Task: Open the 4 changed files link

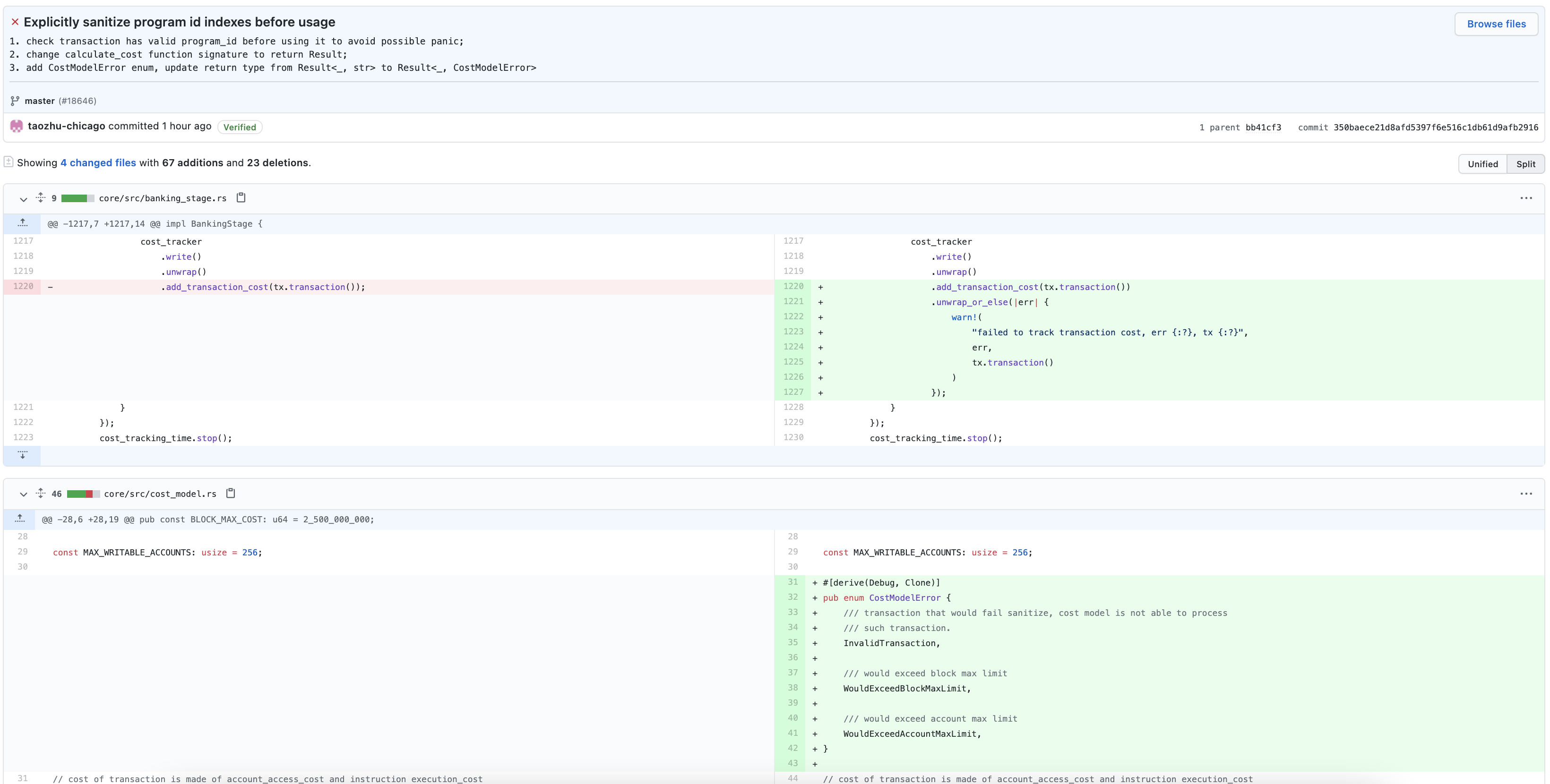Action: [98, 163]
